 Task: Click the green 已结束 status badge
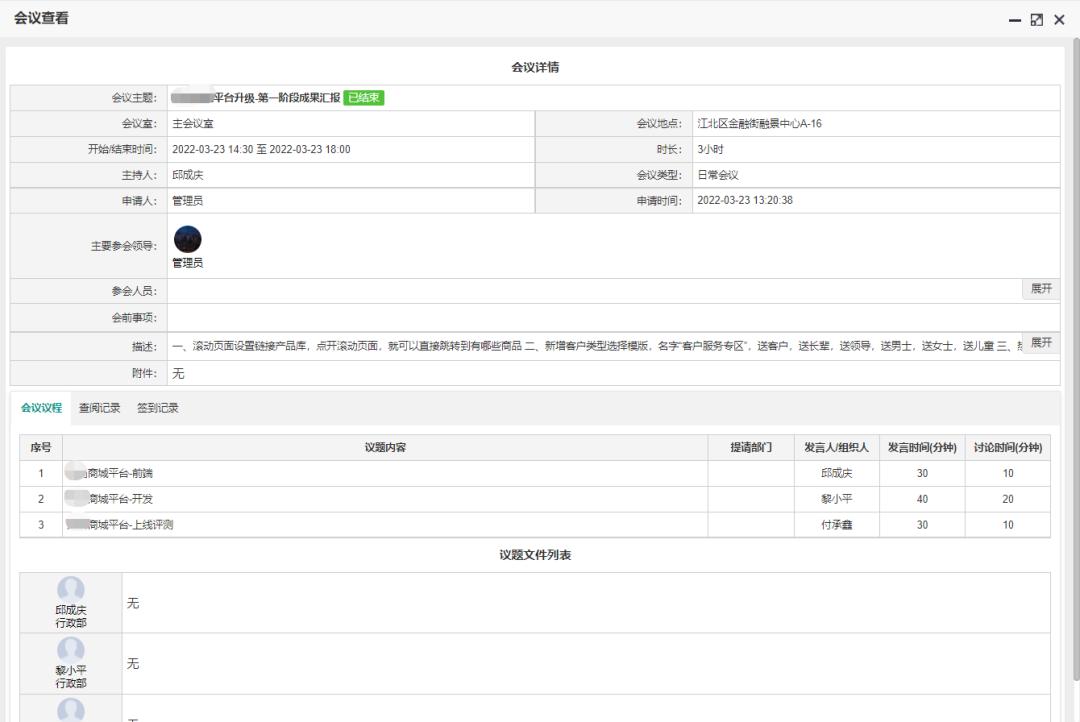tap(361, 98)
